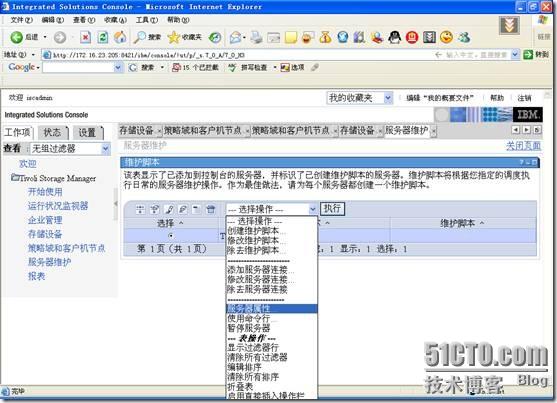
Task: Click the QQ penguin toolbar icon
Action: (x=394, y=37)
